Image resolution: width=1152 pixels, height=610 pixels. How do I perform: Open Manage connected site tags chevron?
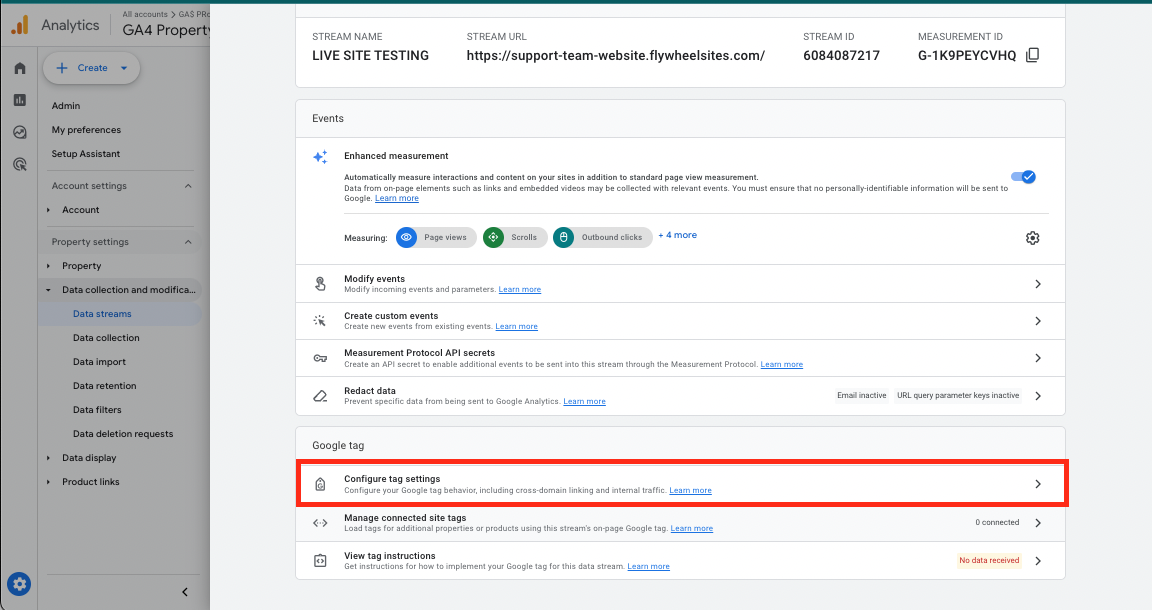tap(1038, 523)
